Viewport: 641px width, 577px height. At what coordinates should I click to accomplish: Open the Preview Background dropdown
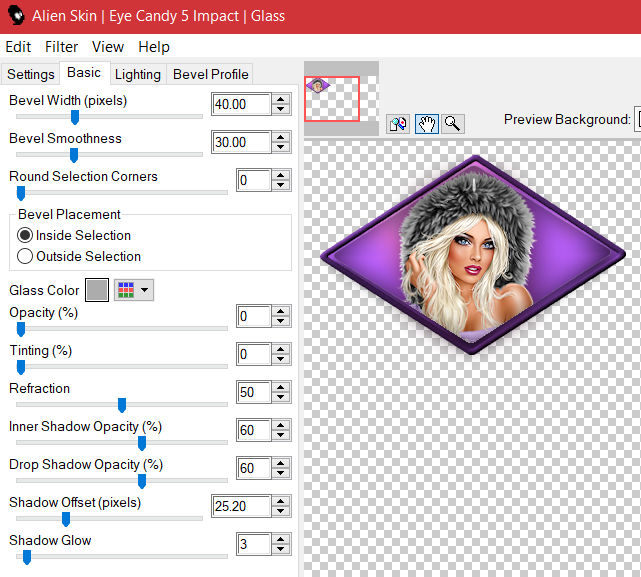coord(637,120)
